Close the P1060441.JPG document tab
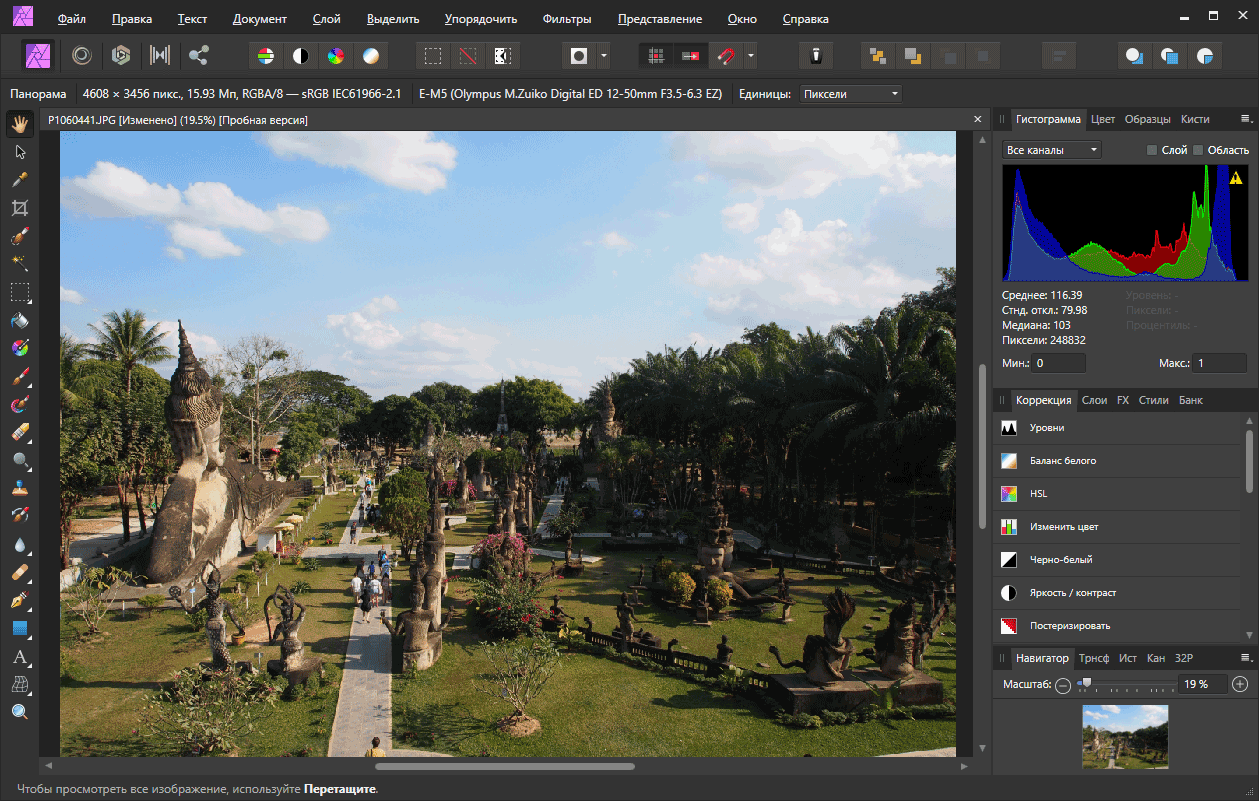The height and width of the screenshot is (801, 1259). (x=978, y=120)
